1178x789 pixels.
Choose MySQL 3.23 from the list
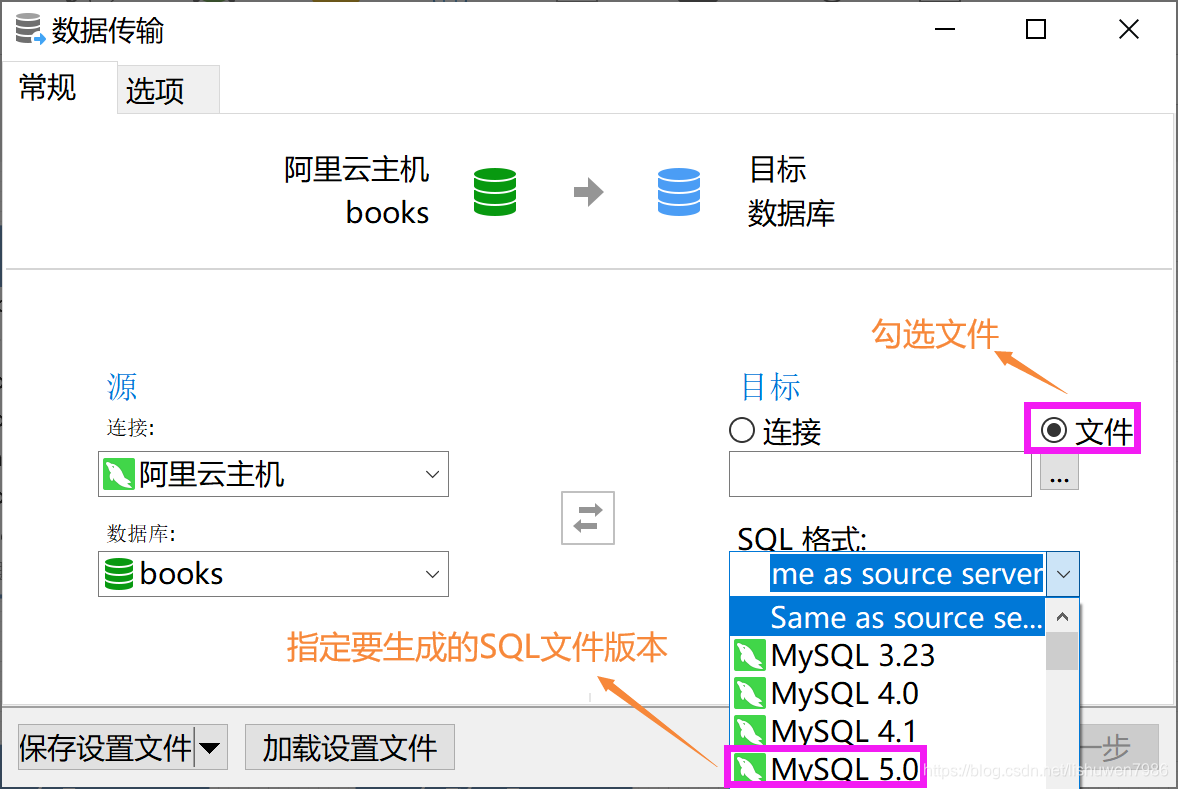point(887,655)
